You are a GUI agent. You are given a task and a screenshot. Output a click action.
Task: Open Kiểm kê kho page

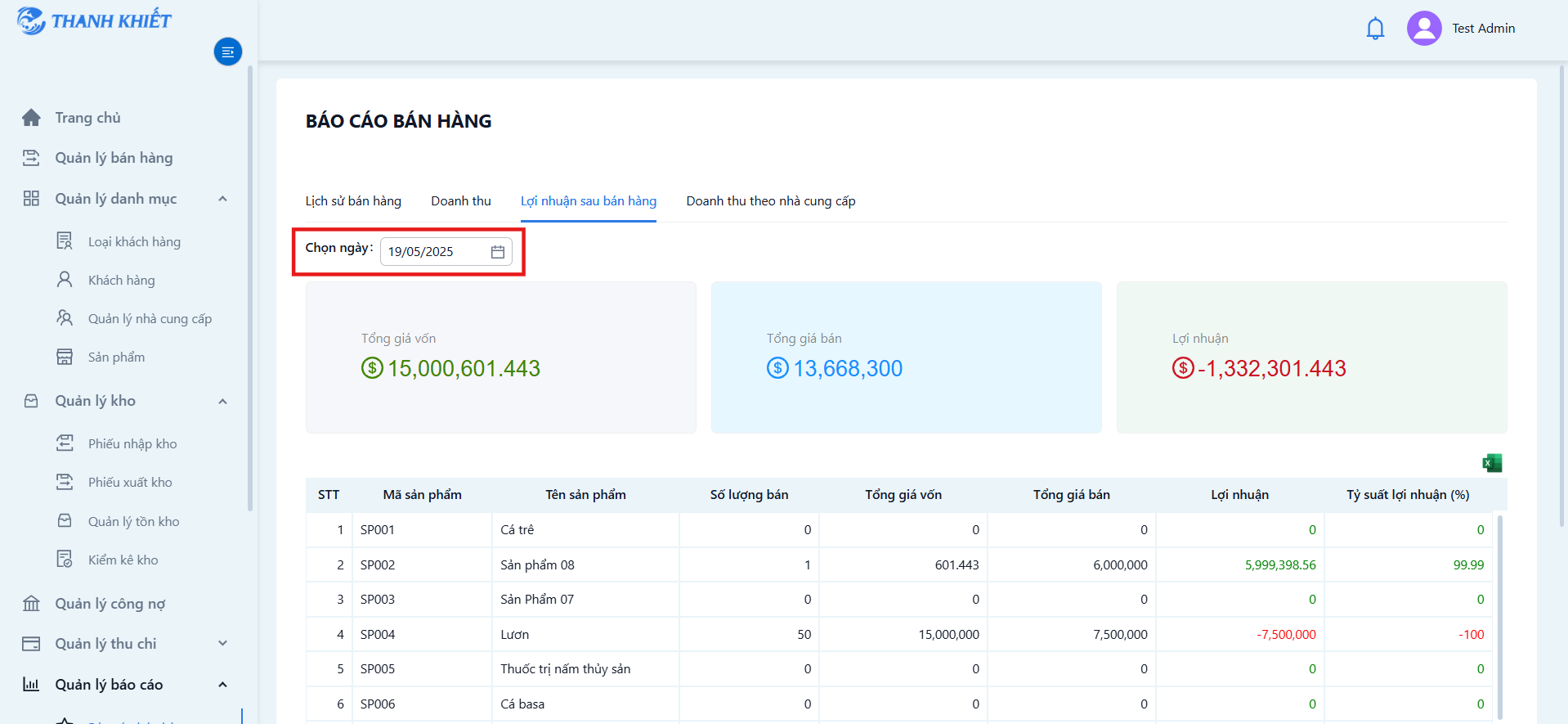tap(123, 560)
